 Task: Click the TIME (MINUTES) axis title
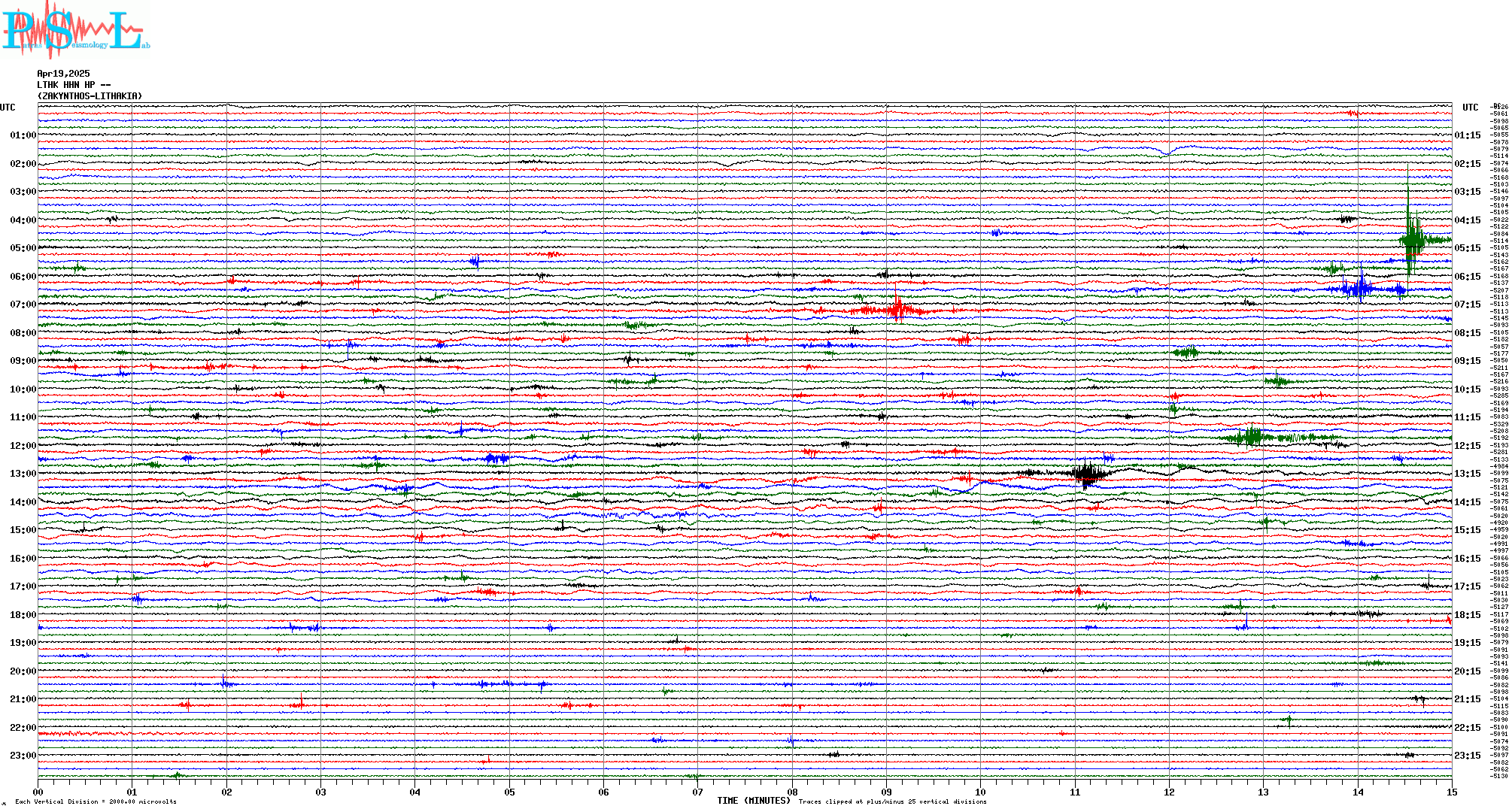tap(754, 801)
